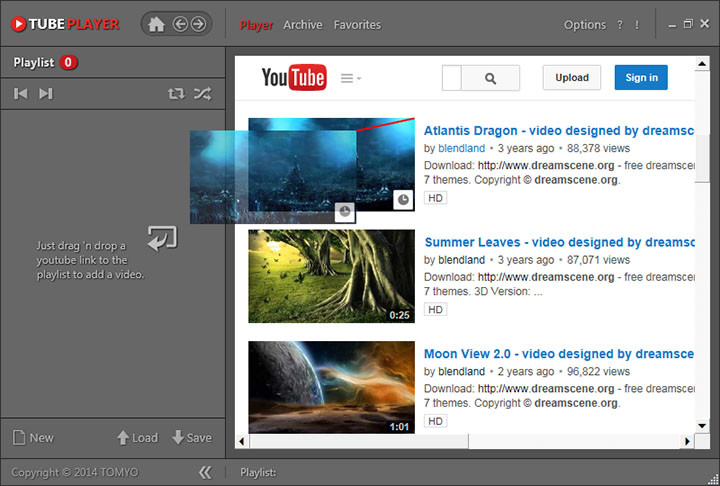Click the horizontal scroll right arrow
Screen dimensions: 720x486
(687, 441)
